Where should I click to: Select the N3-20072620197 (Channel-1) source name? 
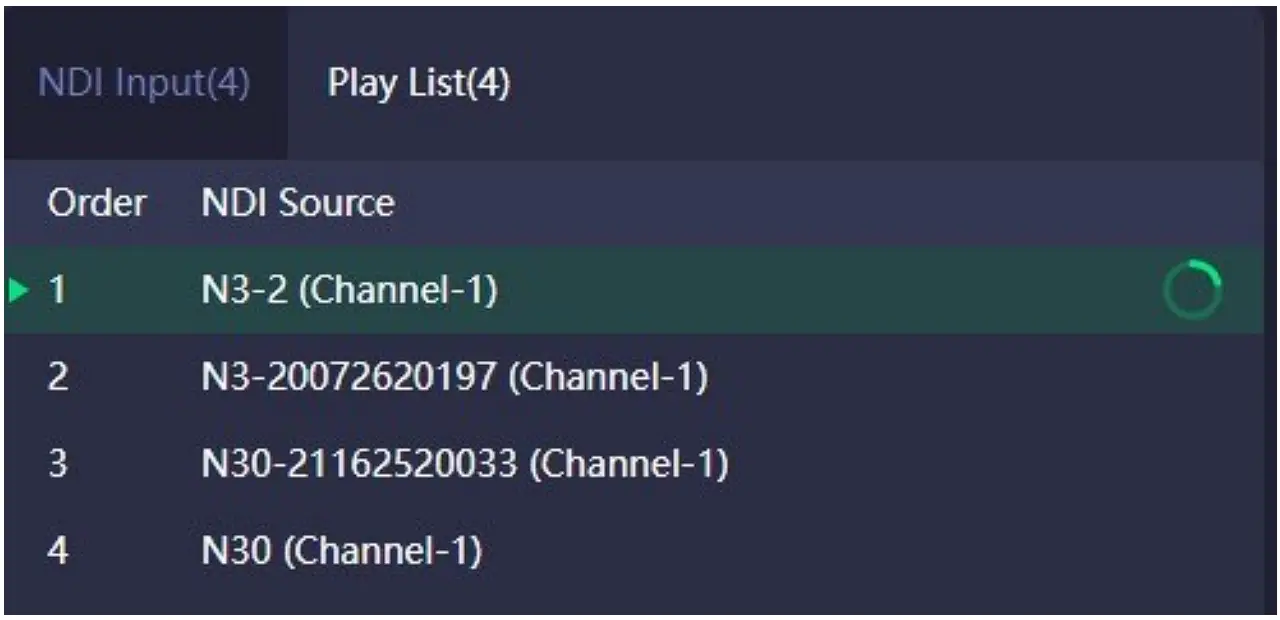(454, 378)
